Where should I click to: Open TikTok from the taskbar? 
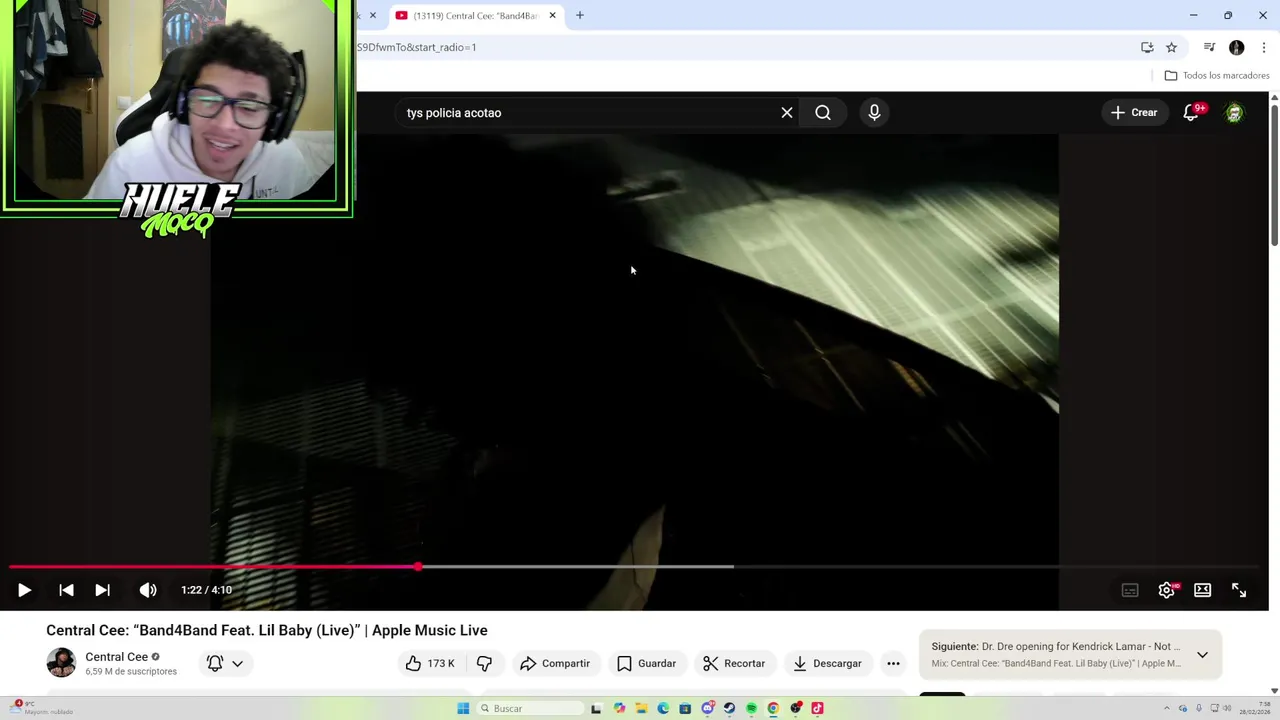click(817, 708)
